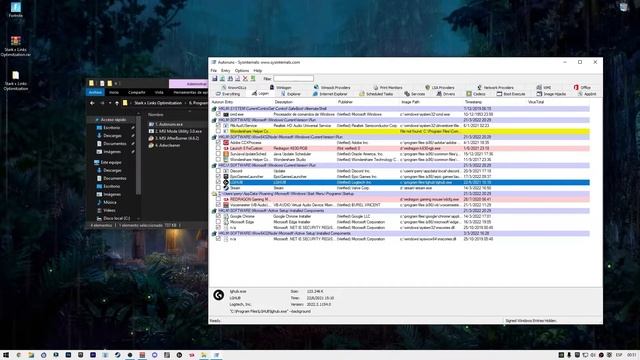This screenshot has height=360, width=640.
Task: Click the red X delete toolbar icon
Action: point(245,78)
